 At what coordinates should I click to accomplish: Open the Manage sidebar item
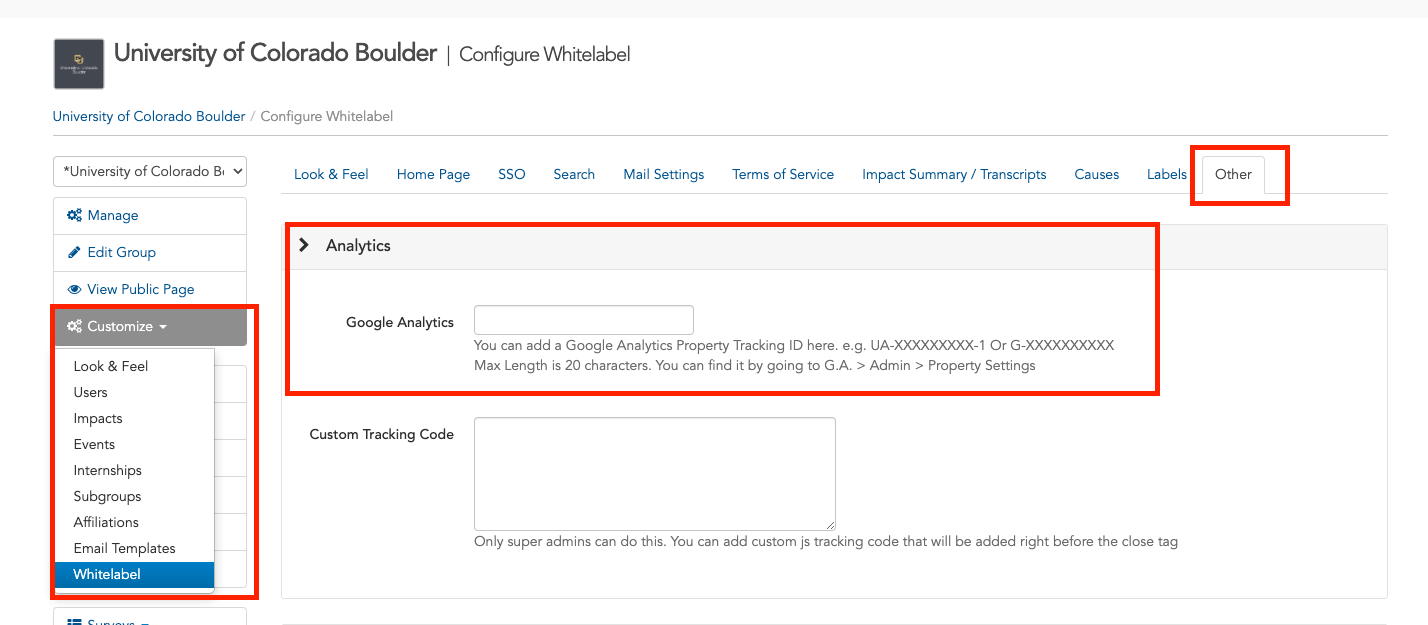point(150,215)
